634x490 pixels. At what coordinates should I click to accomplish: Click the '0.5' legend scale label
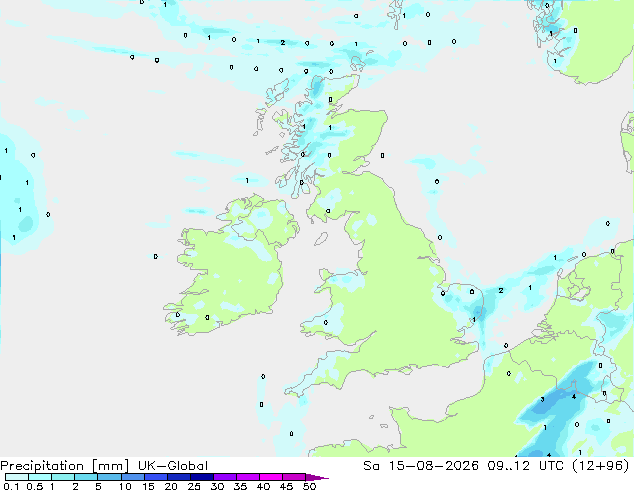(x=34, y=486)
